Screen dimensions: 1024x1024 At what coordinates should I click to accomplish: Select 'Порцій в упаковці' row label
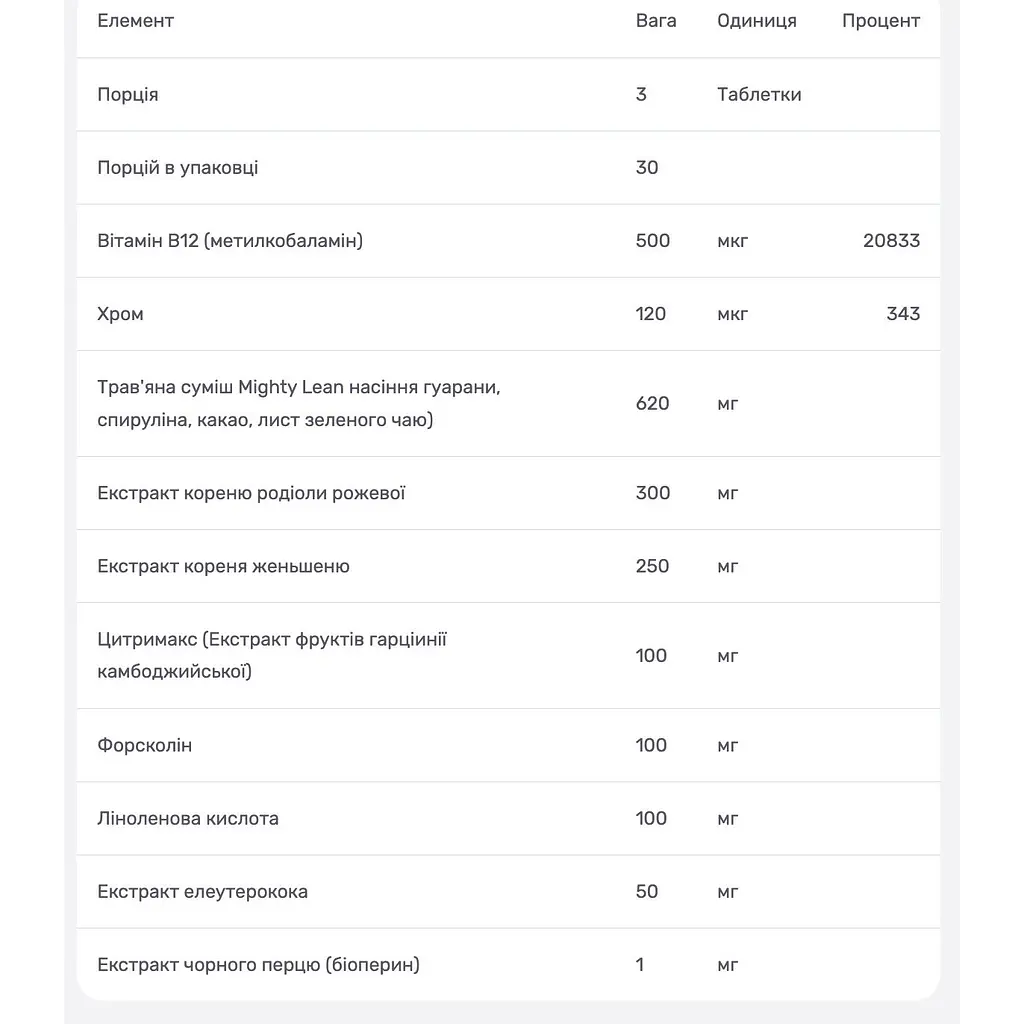[178, 168]
